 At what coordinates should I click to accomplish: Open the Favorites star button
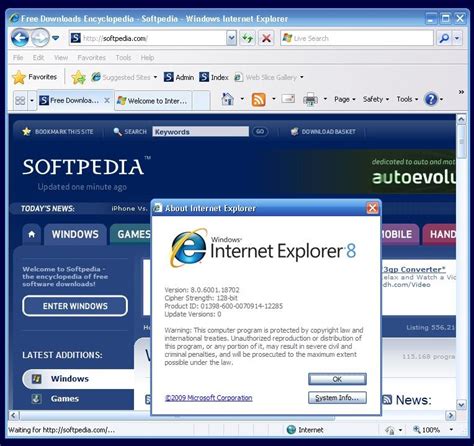coord(35,77)
